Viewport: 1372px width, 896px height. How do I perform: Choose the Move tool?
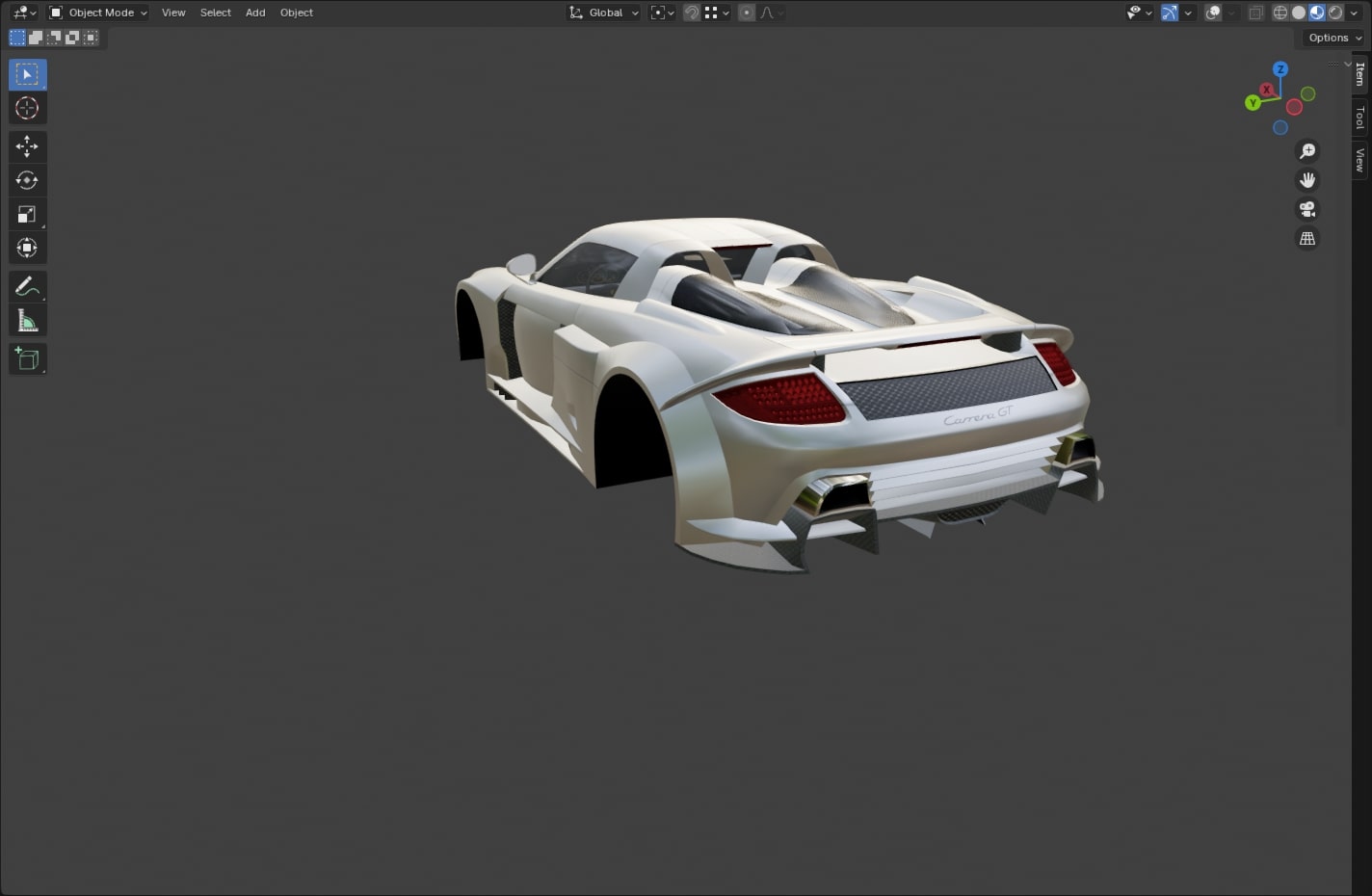pyautogui.click(x=27, y=146)
